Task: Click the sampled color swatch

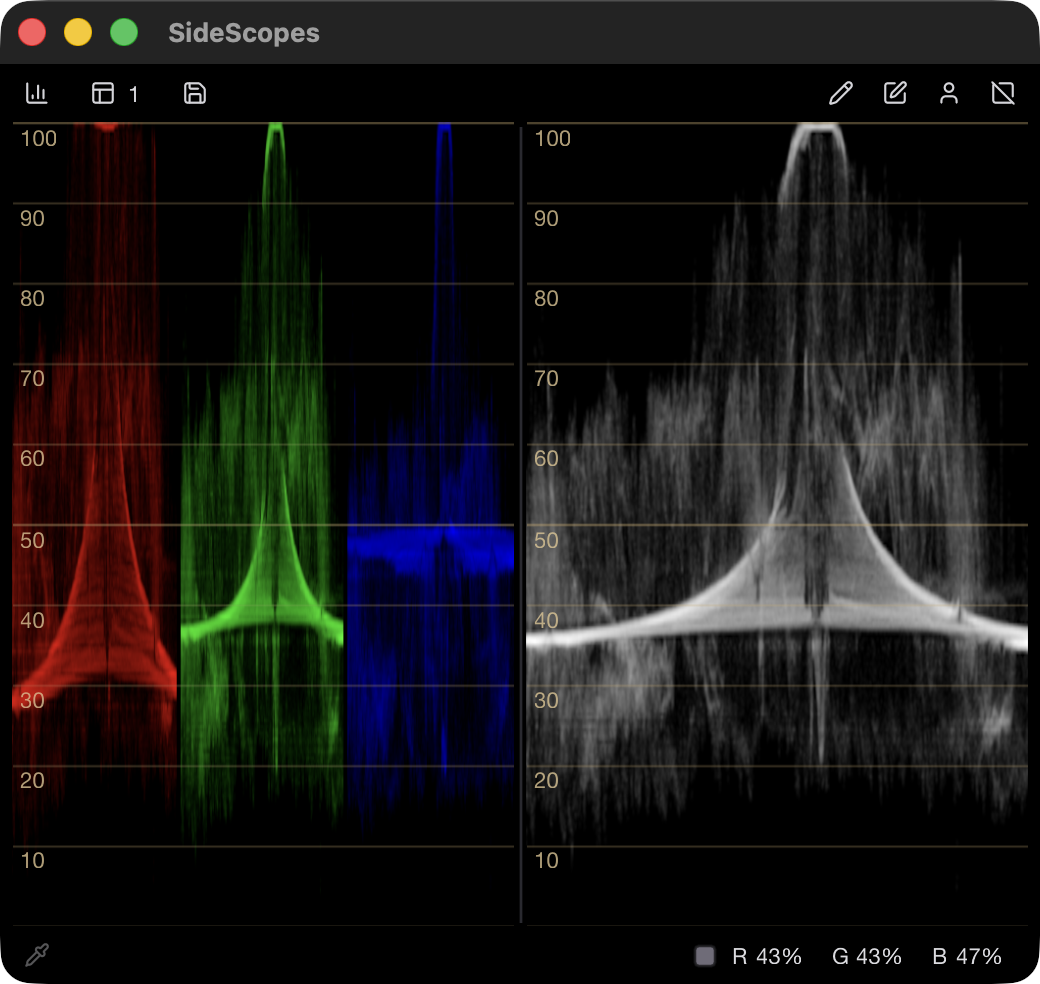Action: tap(705, 956)
